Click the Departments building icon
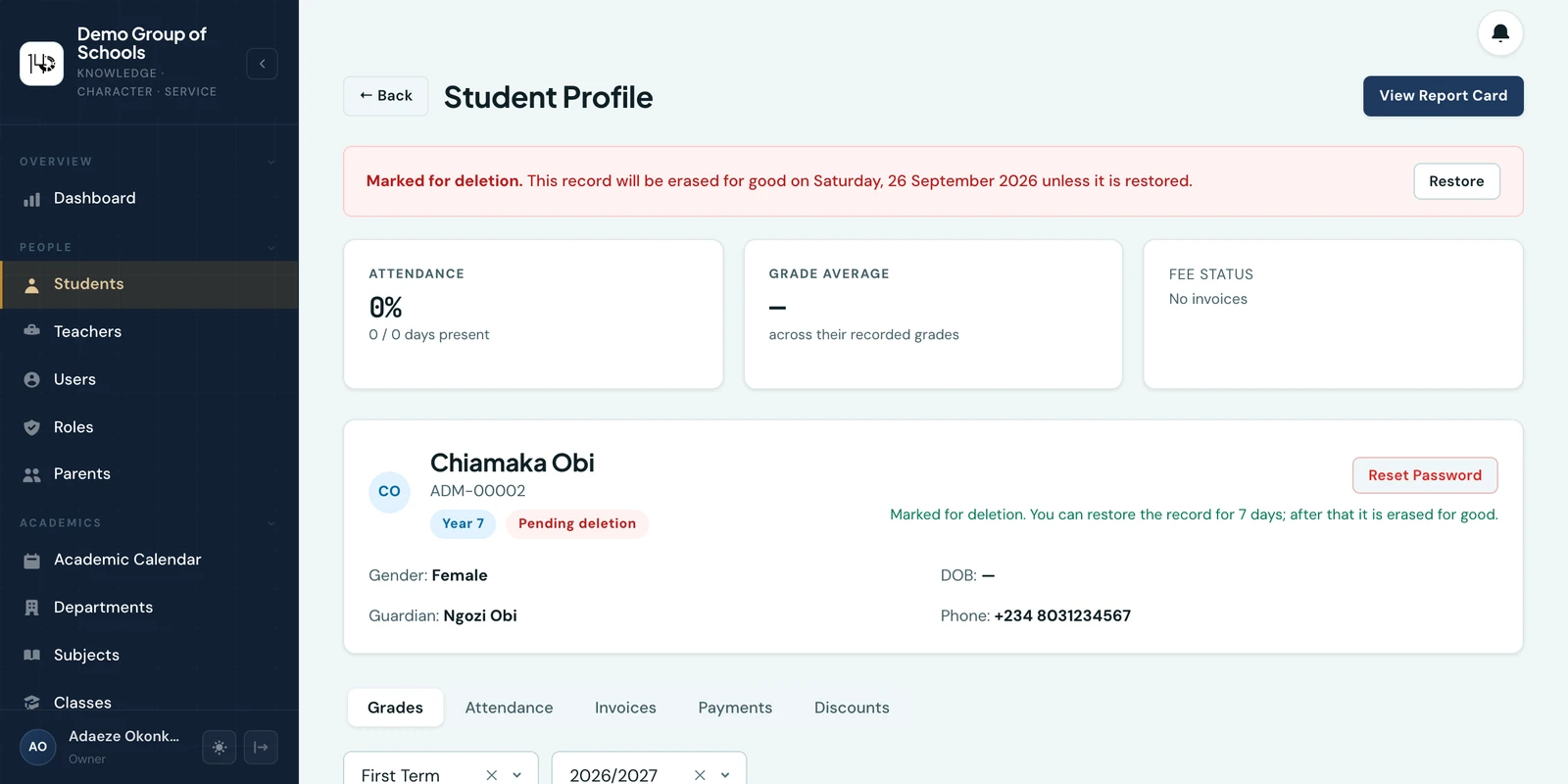 [32, 608]
